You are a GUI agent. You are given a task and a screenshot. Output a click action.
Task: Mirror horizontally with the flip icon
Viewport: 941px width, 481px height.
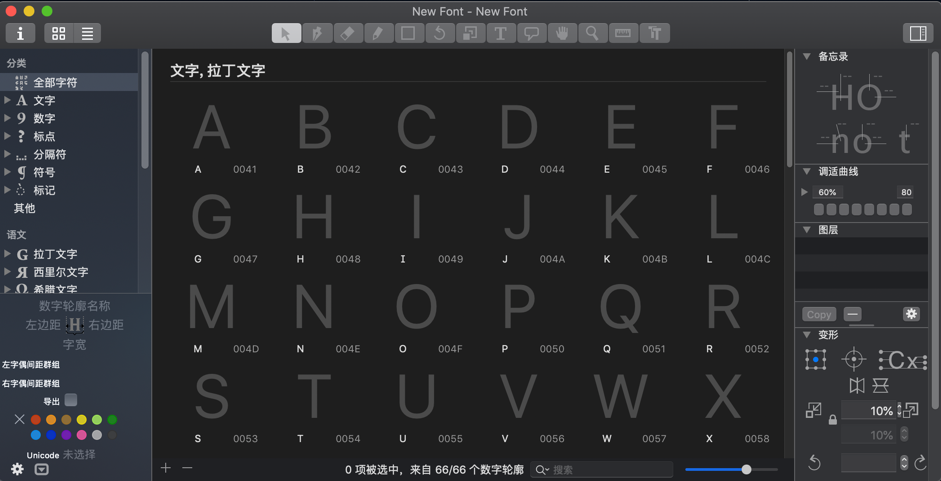point(857,386)
